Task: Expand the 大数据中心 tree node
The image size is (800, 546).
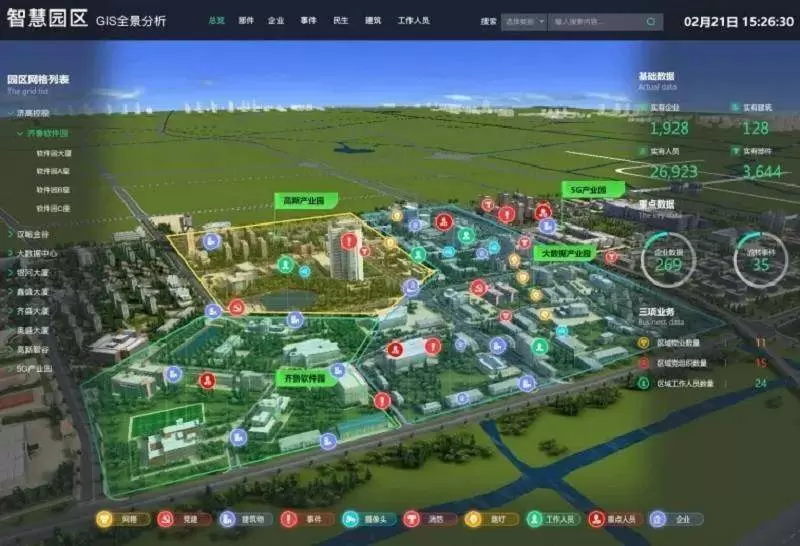Action: [x=11, y=253]
